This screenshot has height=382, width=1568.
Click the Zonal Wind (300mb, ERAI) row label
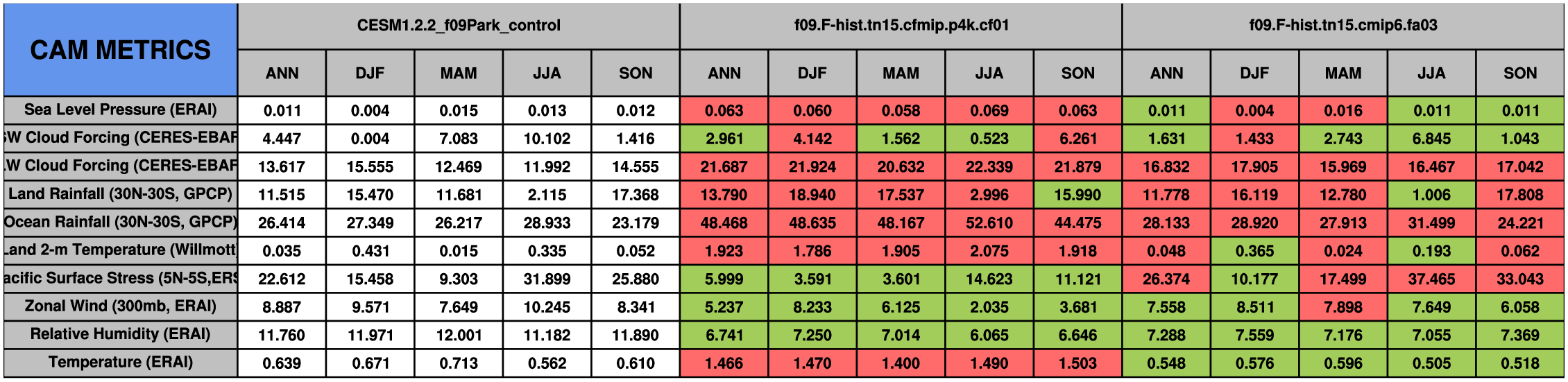tap(120, 306)
